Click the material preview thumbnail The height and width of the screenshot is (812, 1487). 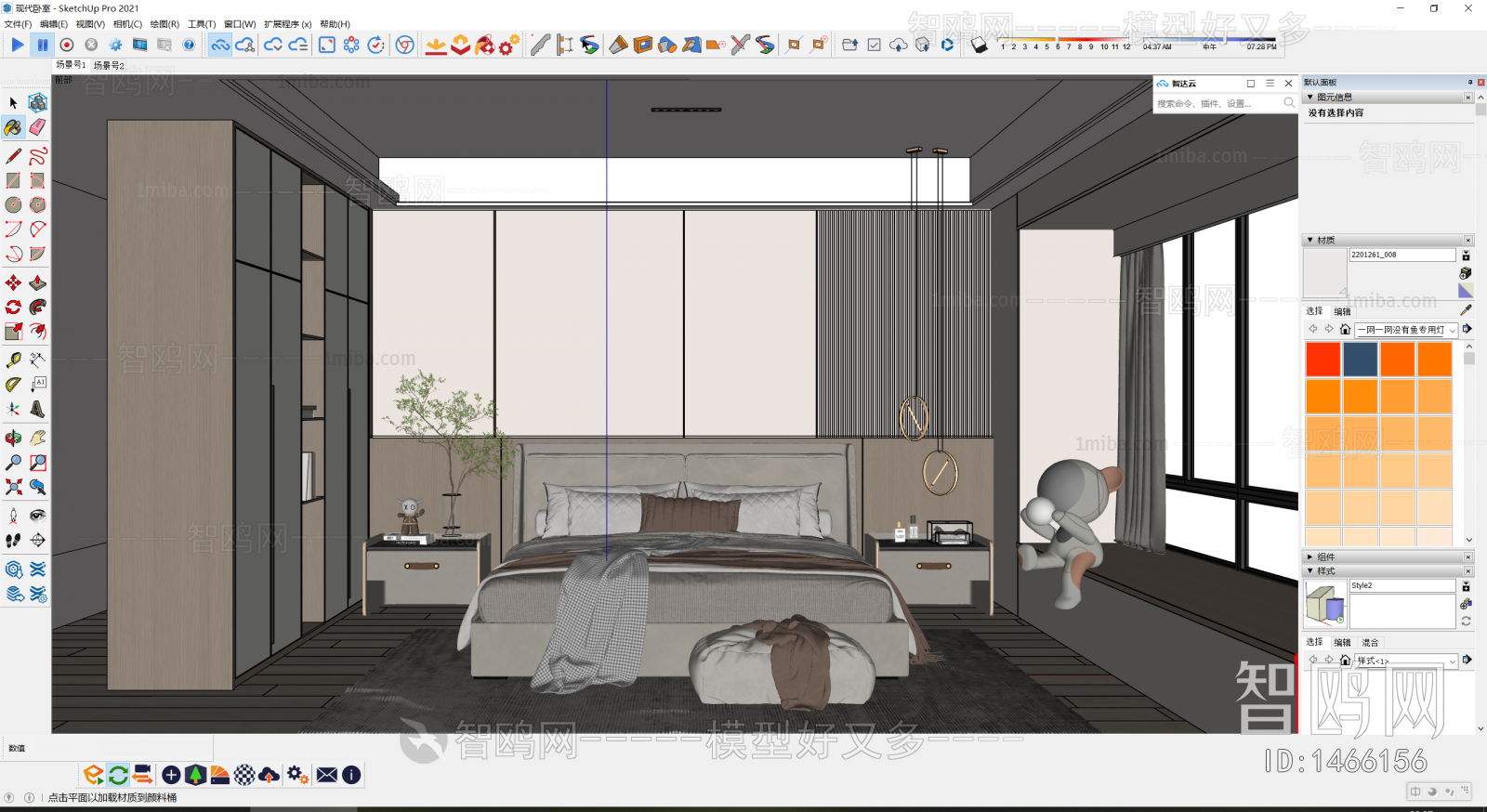(x=1325, y=273)
